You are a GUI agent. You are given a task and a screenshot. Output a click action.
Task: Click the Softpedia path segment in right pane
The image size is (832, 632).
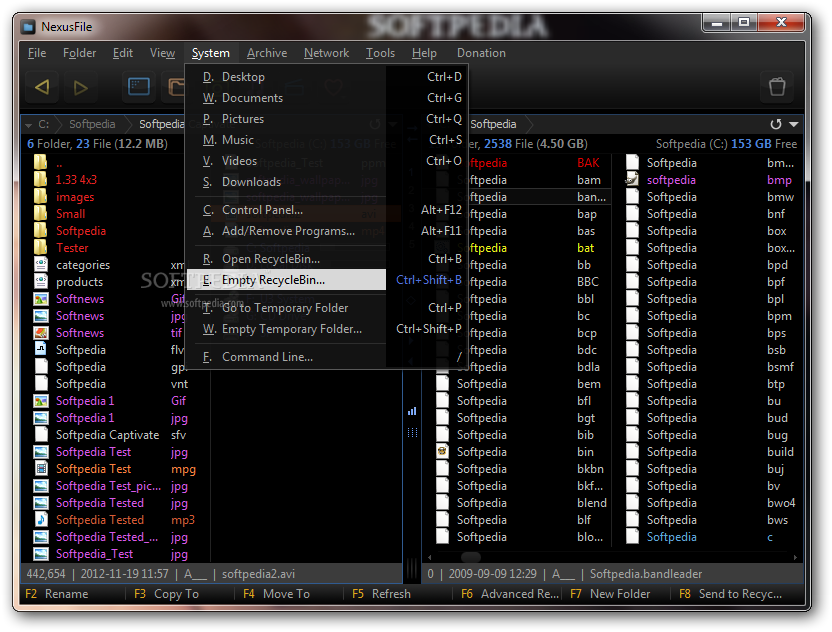(x=493, y=124)
